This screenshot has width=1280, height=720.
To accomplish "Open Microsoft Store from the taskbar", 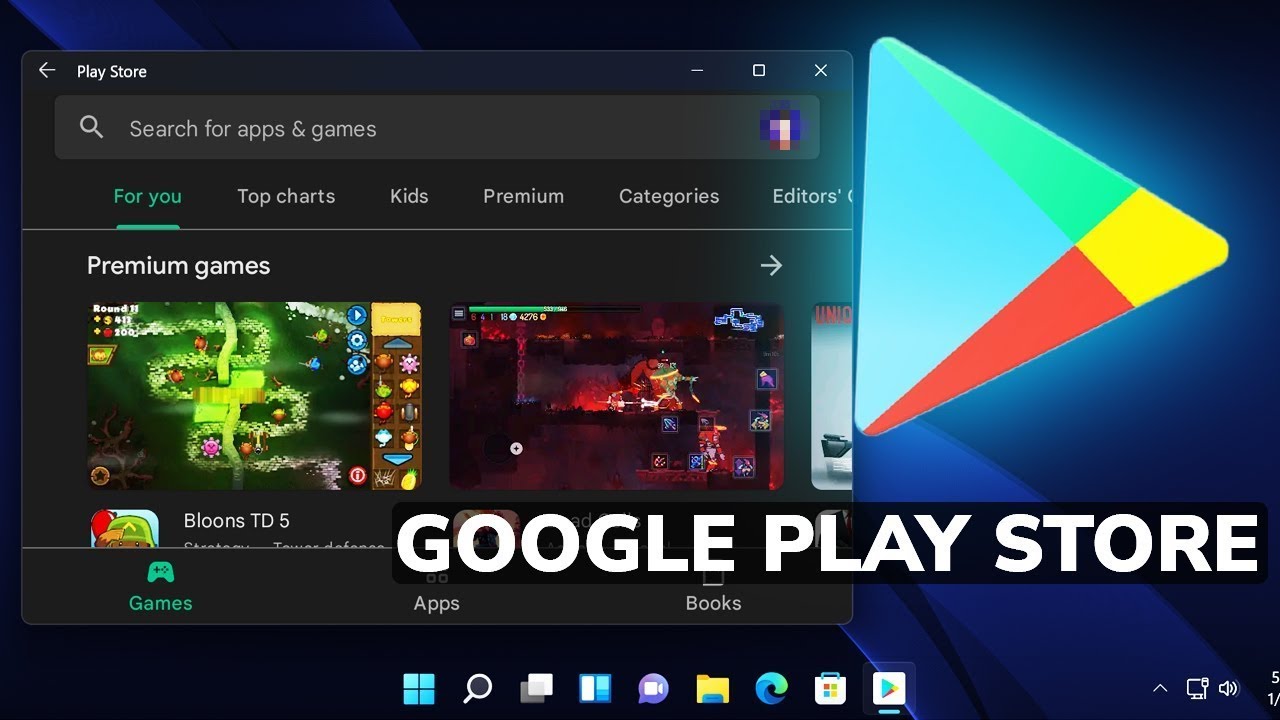I will 830,688.
